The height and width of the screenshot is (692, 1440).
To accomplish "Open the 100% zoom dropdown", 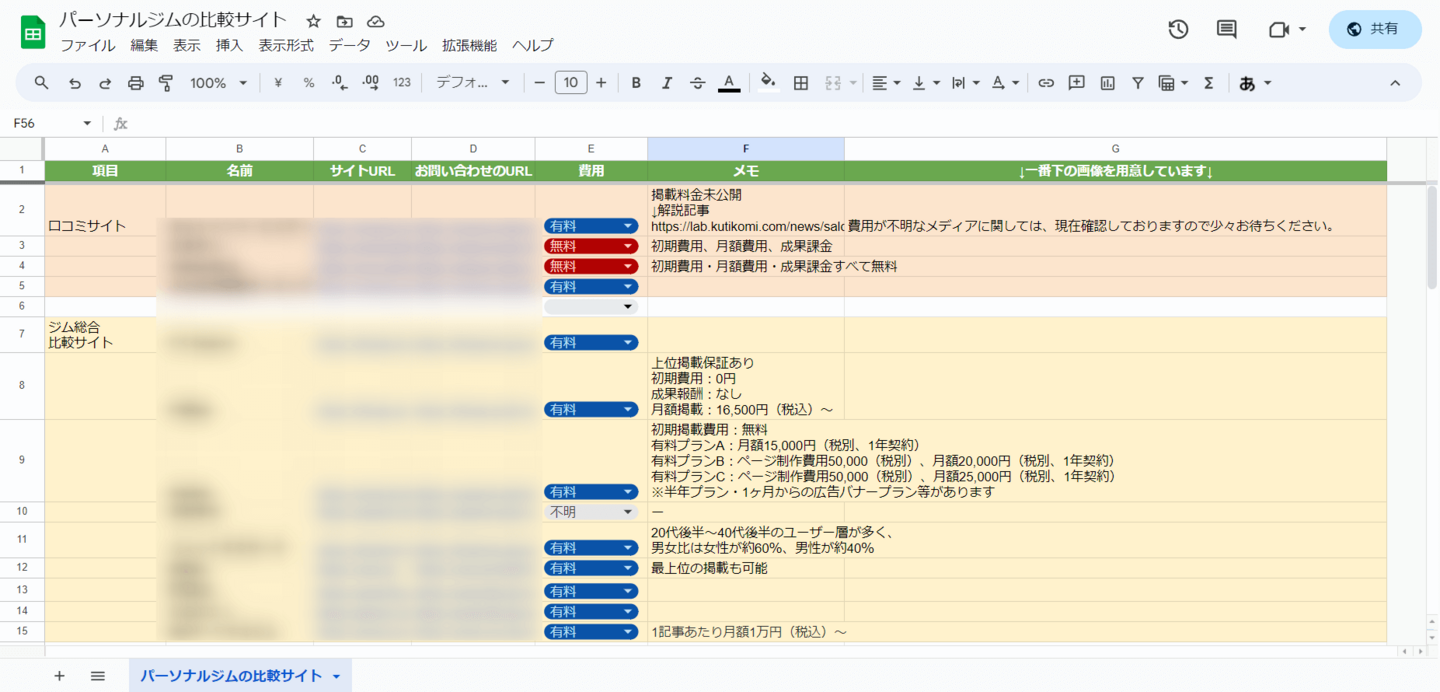I will click(218, 83).
